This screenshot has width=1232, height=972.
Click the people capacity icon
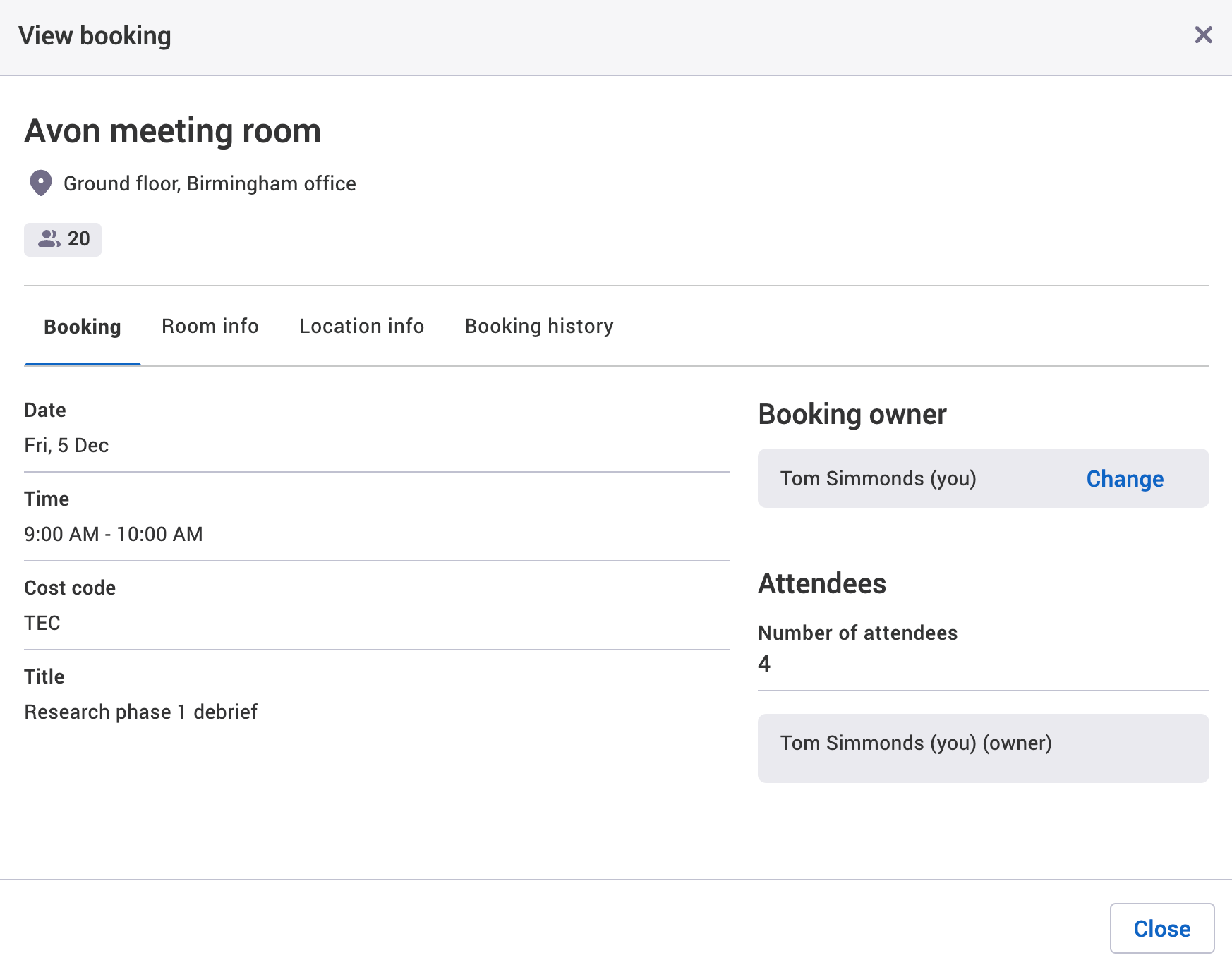[49, 239]
